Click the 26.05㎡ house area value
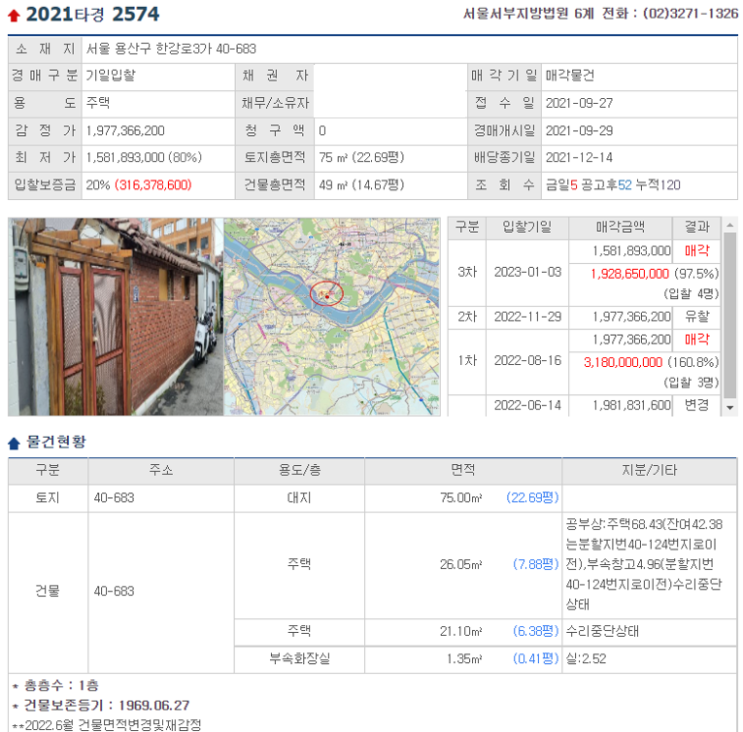 (461, 564)
